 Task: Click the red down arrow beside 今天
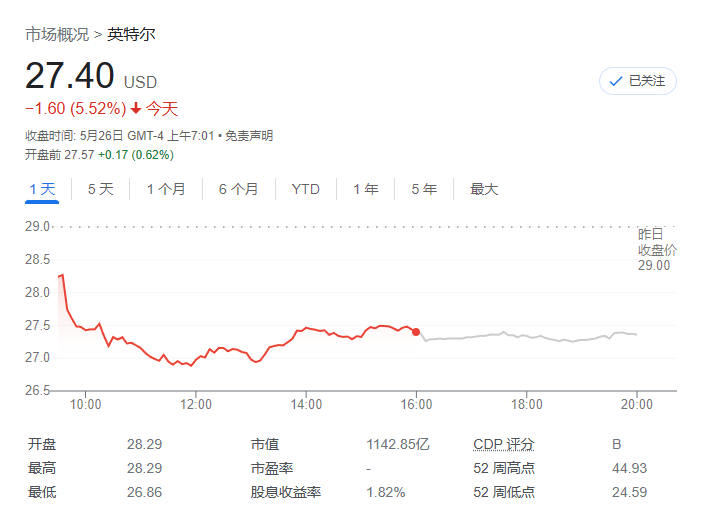136,109
